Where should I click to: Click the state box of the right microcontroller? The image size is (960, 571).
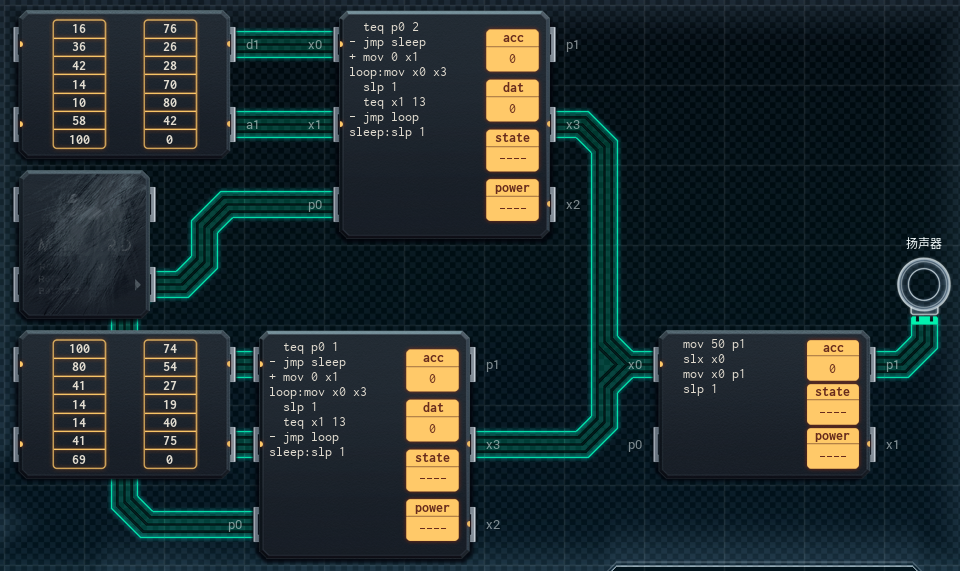(x=832, y=402)
